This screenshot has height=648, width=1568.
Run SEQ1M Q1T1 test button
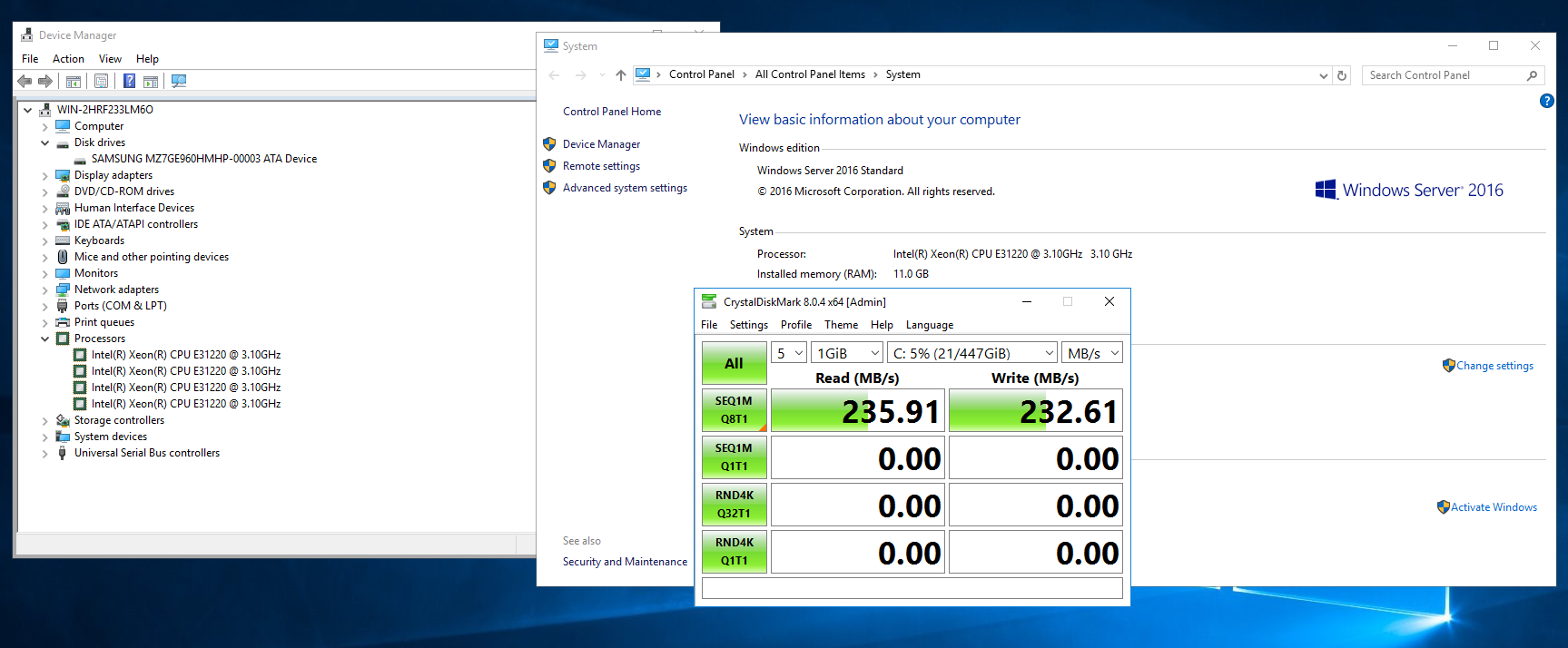click(735, 457)
